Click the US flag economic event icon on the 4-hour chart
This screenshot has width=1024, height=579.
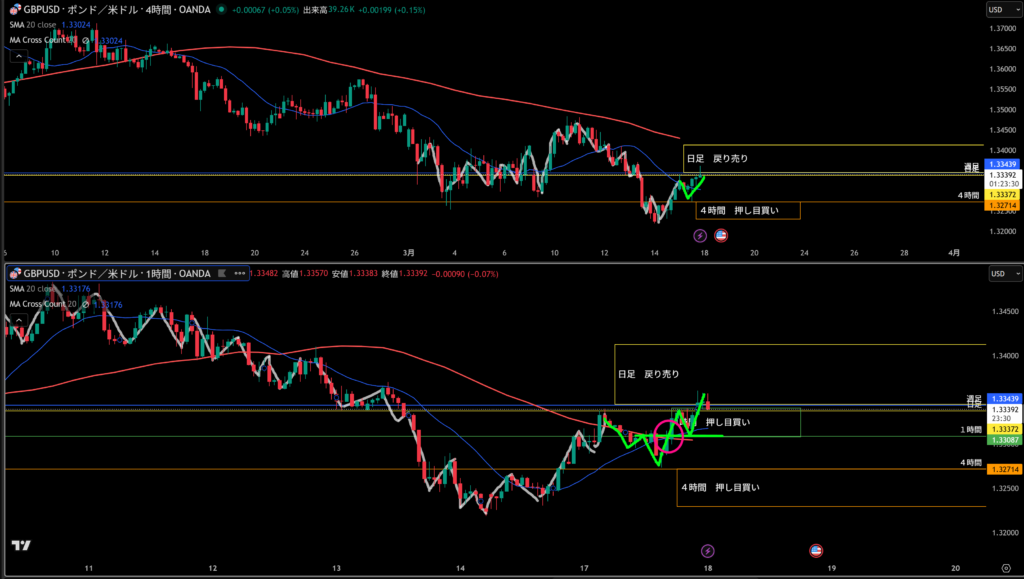coord(721,236)
